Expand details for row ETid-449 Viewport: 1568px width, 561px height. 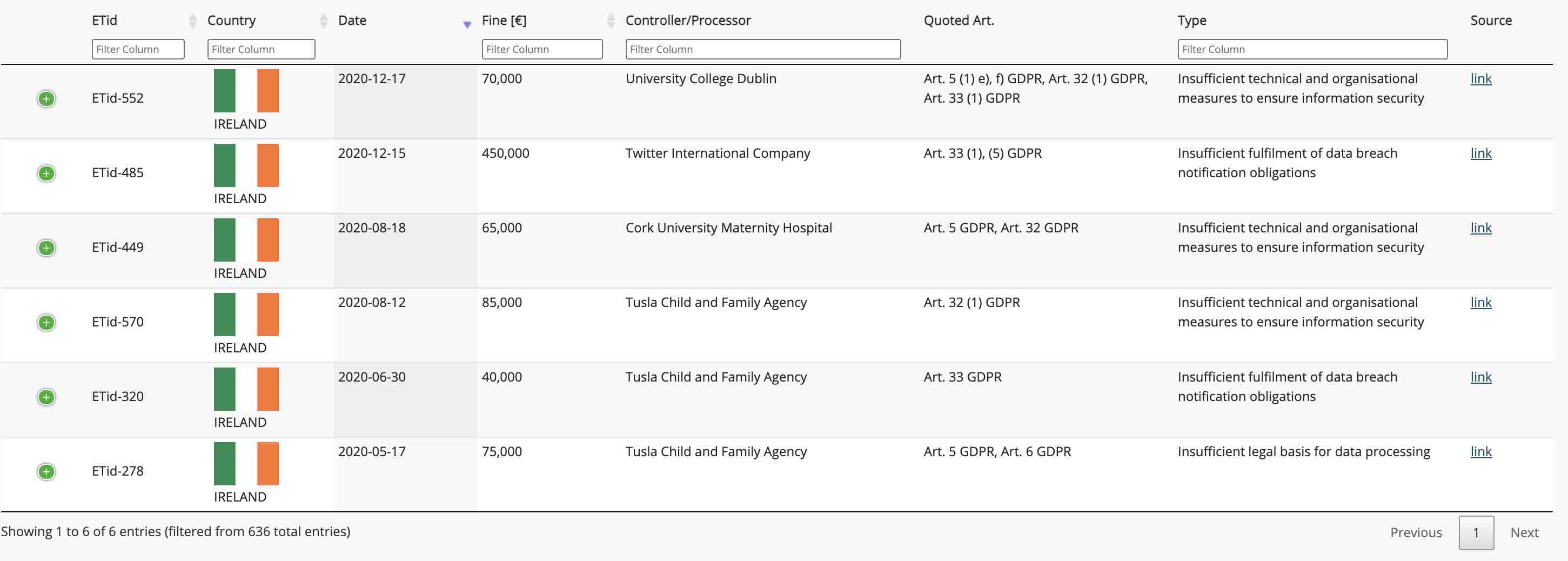[46, 248]
